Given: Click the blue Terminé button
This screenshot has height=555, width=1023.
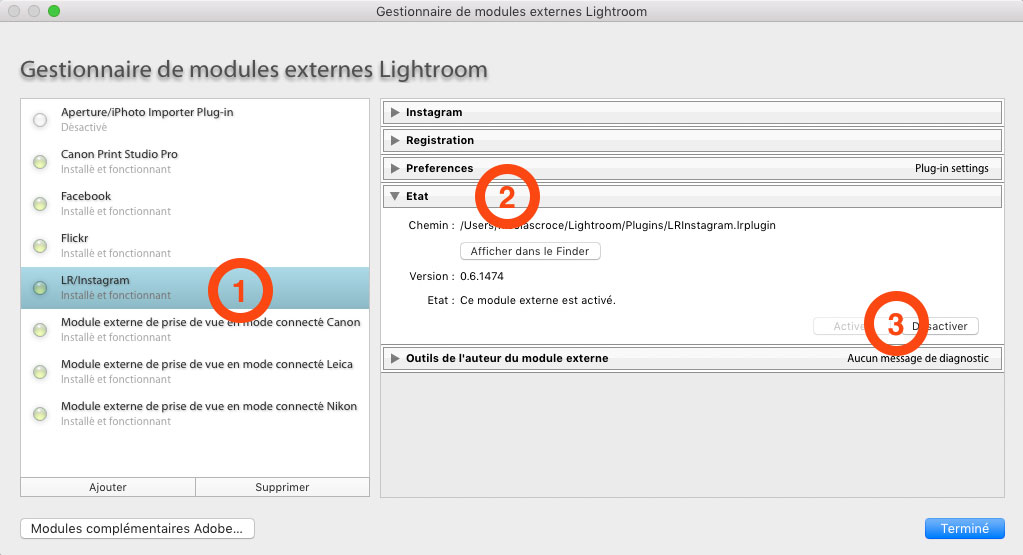Looking at the screenshot, I should click(x=964, y=529).
